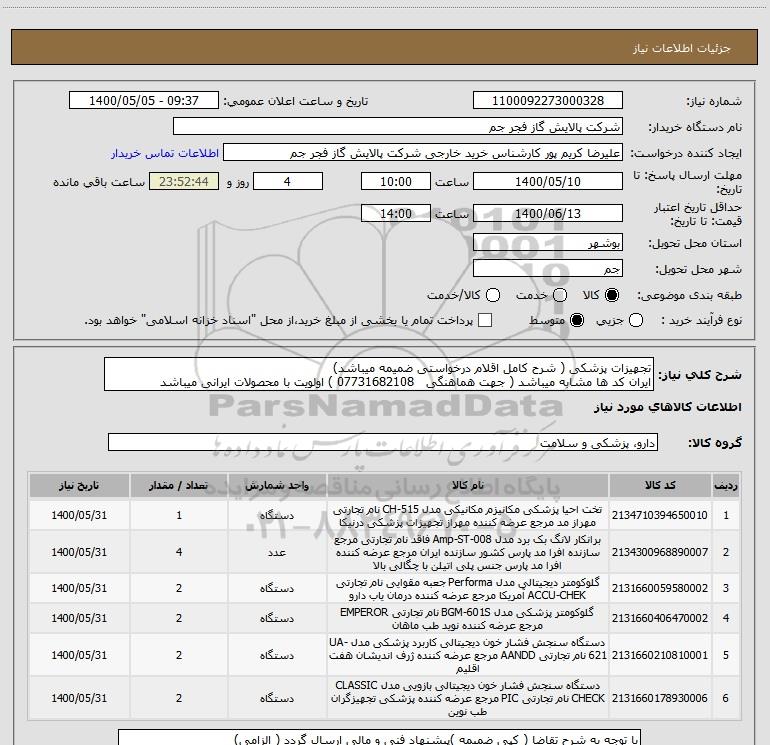Click the buyer name field شرکت پالایش گاز فجر جم

(x=398, y=127)
